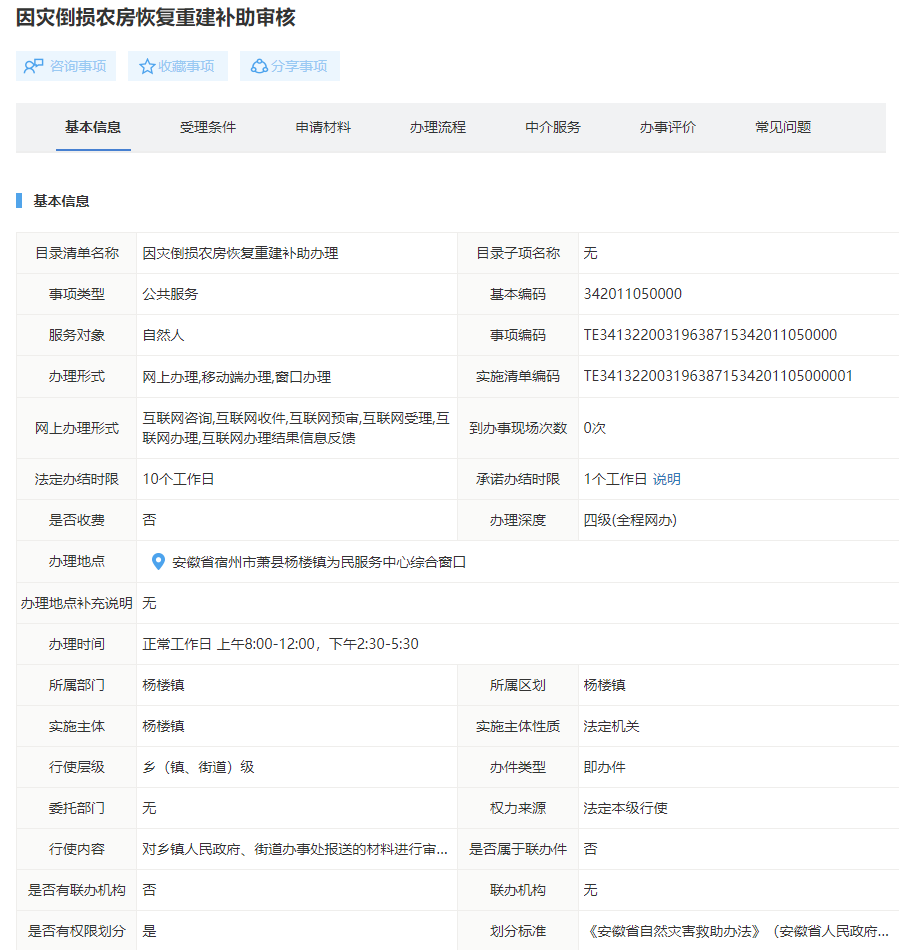
Task: View the 办事评价 tab
Action: pos(668,127)
